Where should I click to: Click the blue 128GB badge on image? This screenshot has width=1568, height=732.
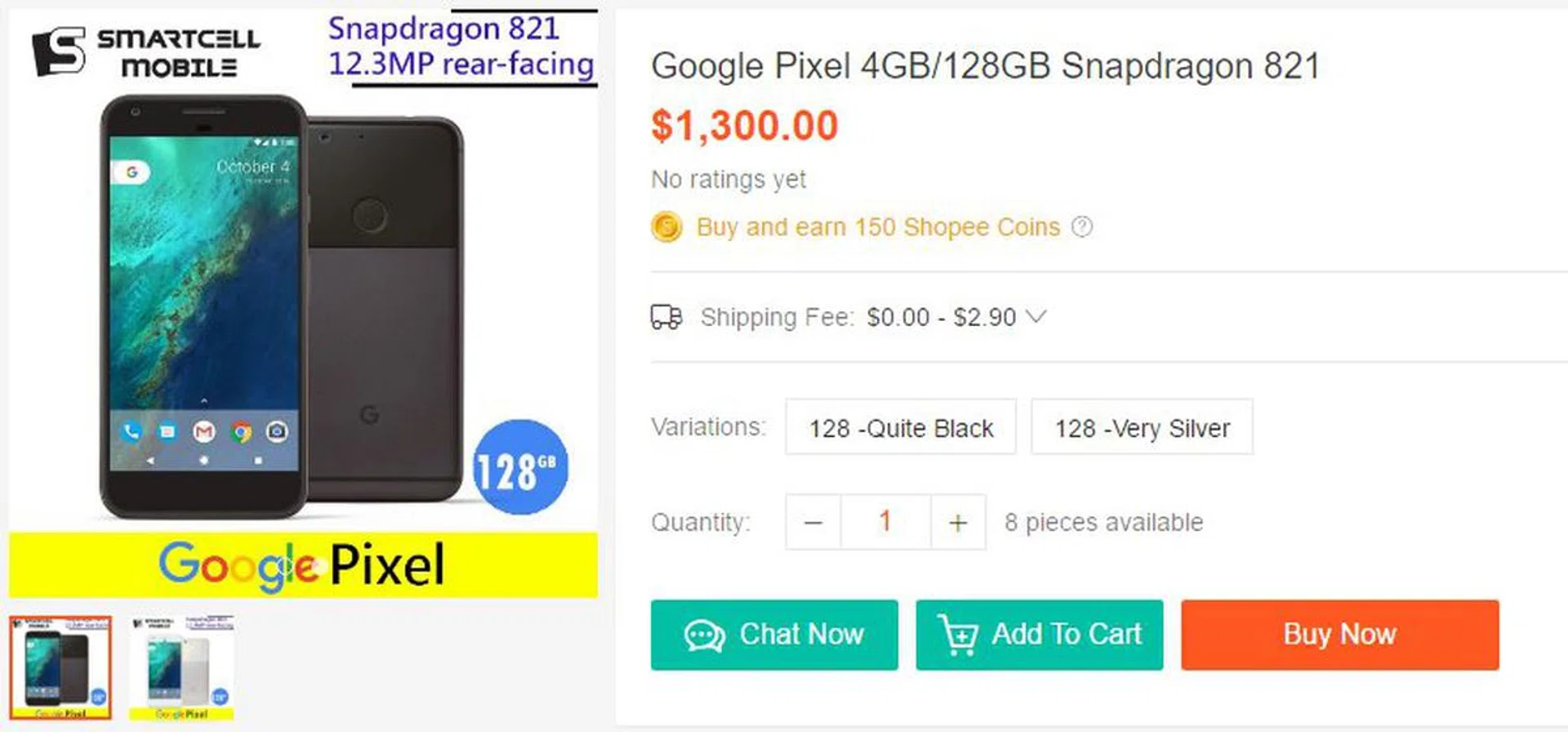pos(520,467)
